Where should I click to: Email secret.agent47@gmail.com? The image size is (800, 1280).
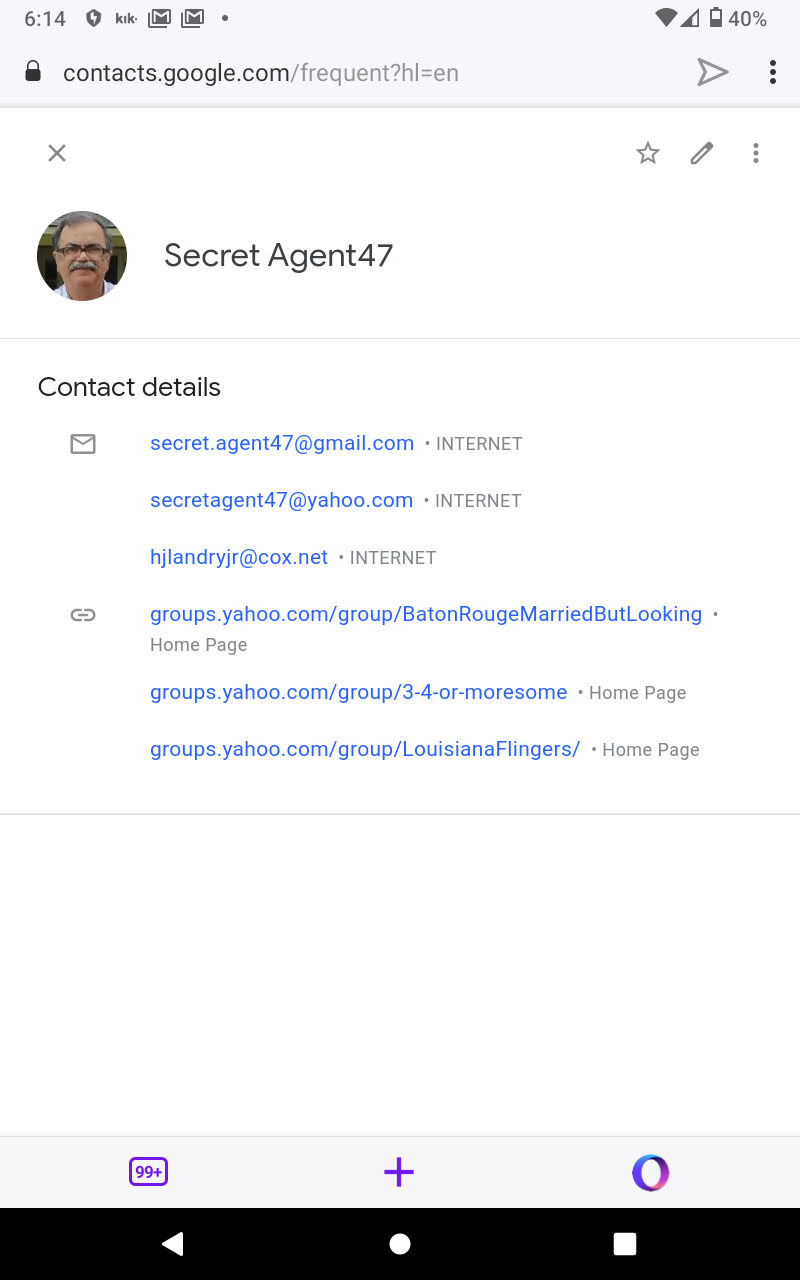pos(282,443)
